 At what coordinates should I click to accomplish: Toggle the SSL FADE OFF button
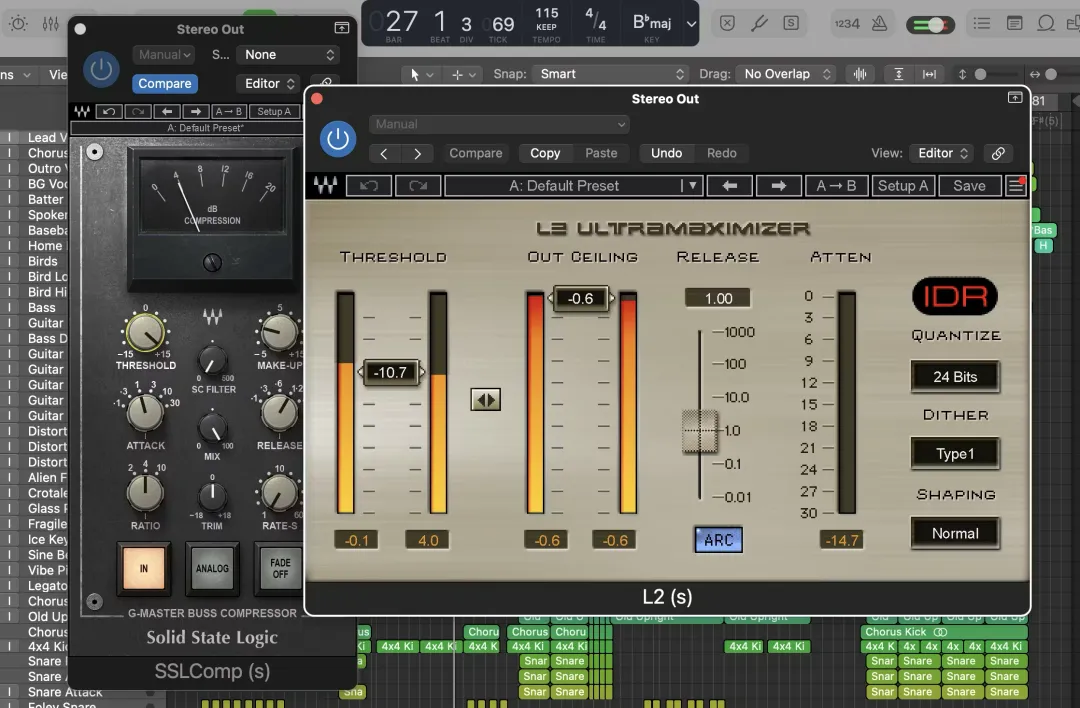click(280, 568)
